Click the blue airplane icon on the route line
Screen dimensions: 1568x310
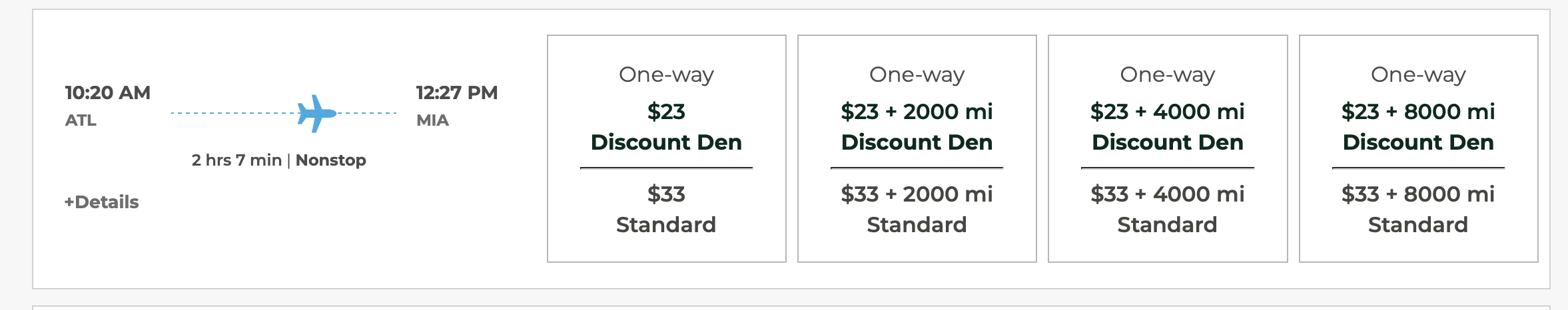(316, 113)
